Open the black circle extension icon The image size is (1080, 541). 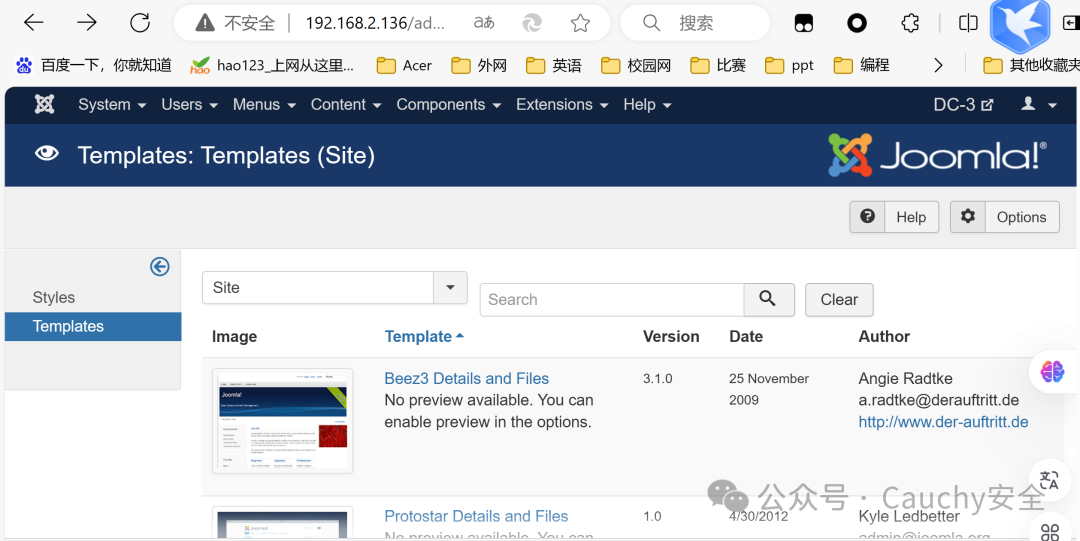(857, 23)
